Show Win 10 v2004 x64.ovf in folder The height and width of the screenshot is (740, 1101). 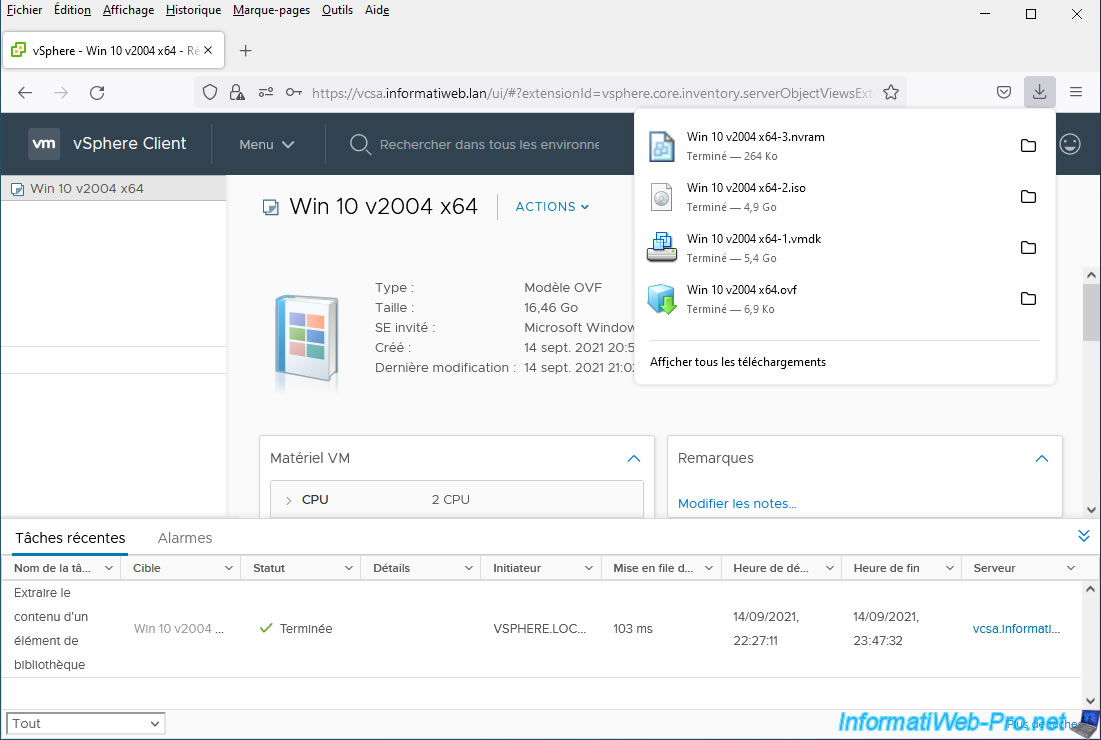(x=1028, y=299)
